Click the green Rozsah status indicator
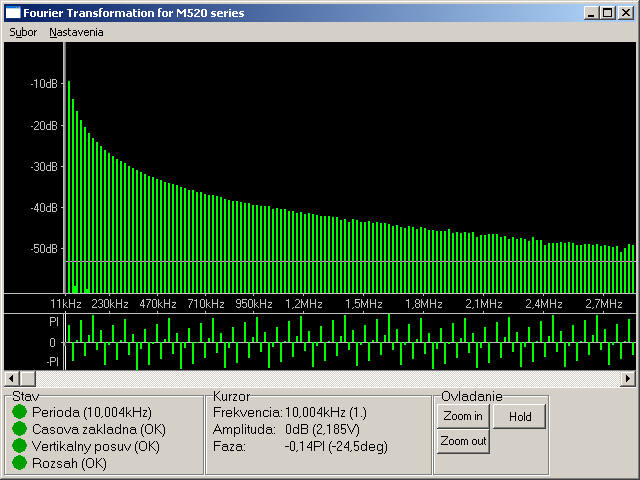 point(19,463)
